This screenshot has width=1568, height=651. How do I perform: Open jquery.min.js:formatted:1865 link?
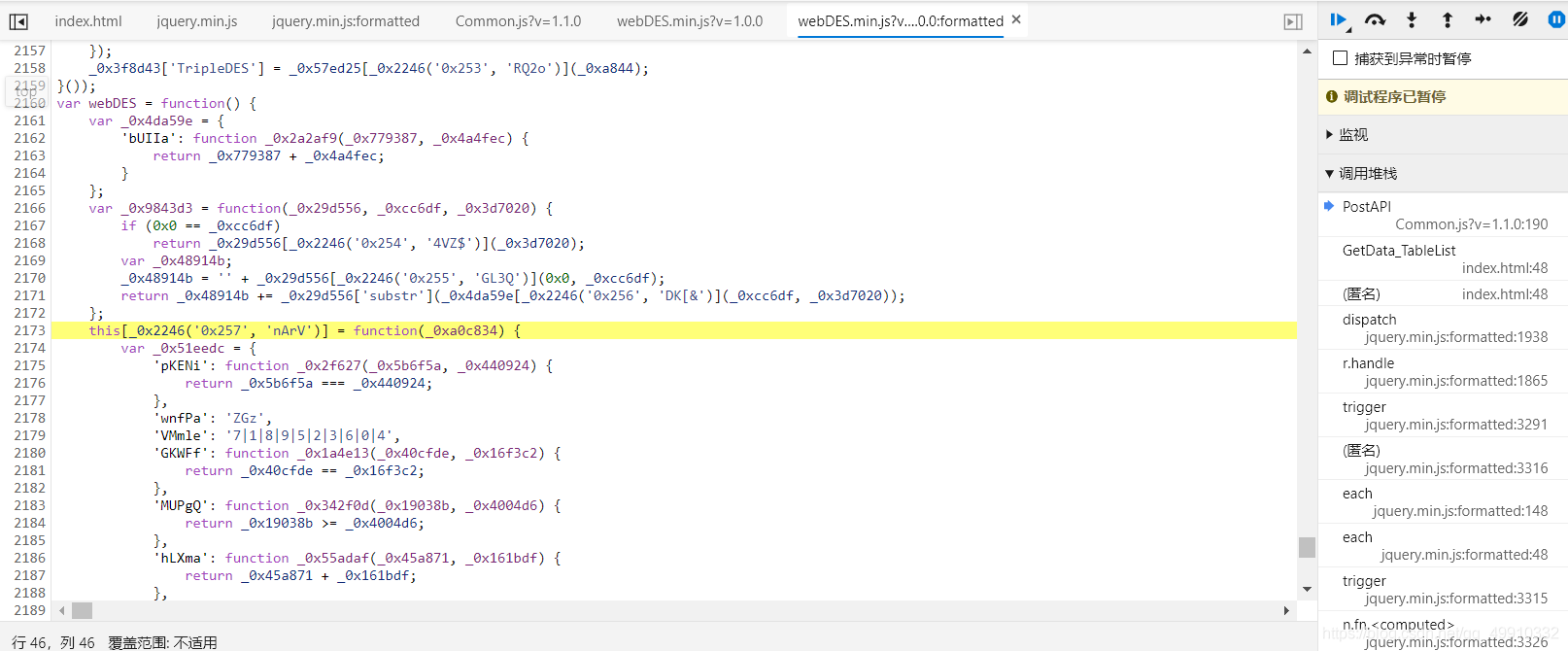pos(1456,381)
